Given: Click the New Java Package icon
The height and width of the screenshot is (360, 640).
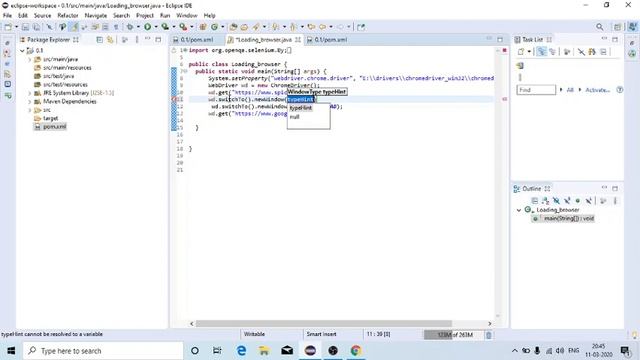Looking at the screenshot, I should tap(203, 27).
